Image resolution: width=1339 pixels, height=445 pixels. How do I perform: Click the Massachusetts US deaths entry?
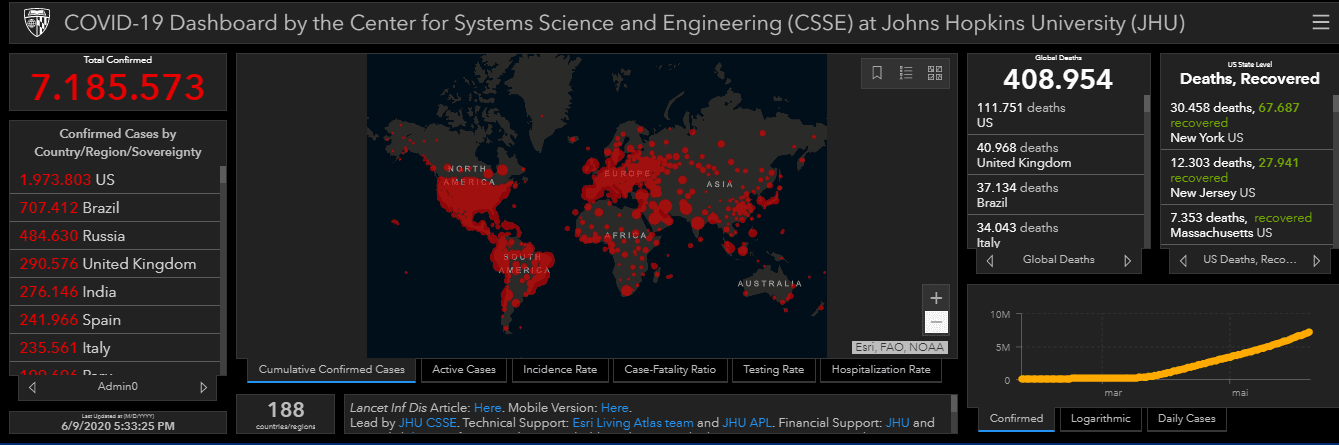pyautogui.click(x=1245, y=225)
